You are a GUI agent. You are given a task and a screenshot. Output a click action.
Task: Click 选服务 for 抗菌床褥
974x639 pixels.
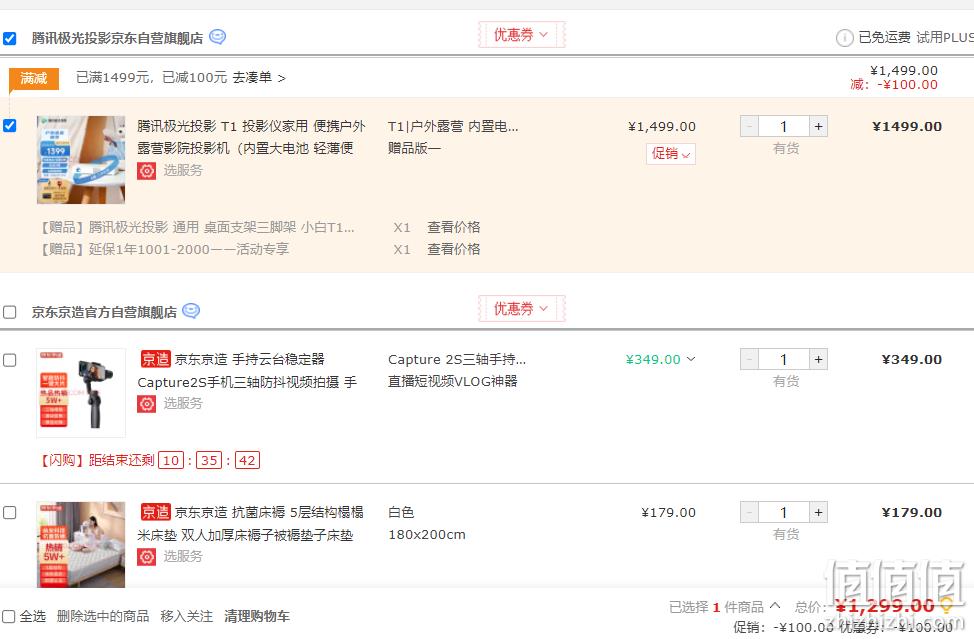tap(183, 556)
